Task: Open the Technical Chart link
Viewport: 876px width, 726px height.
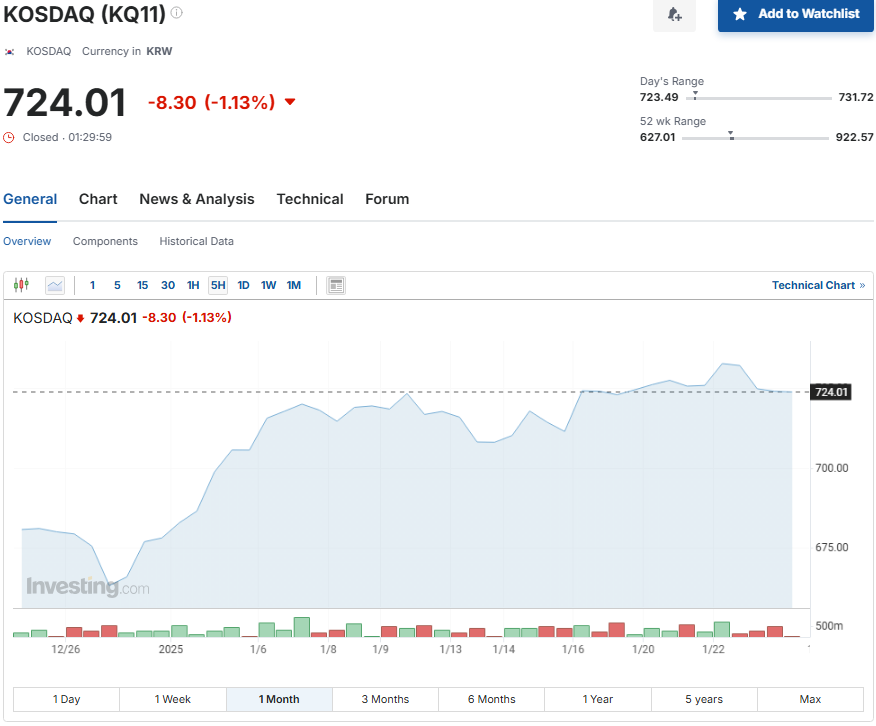Action: click(x=818, y=285)
